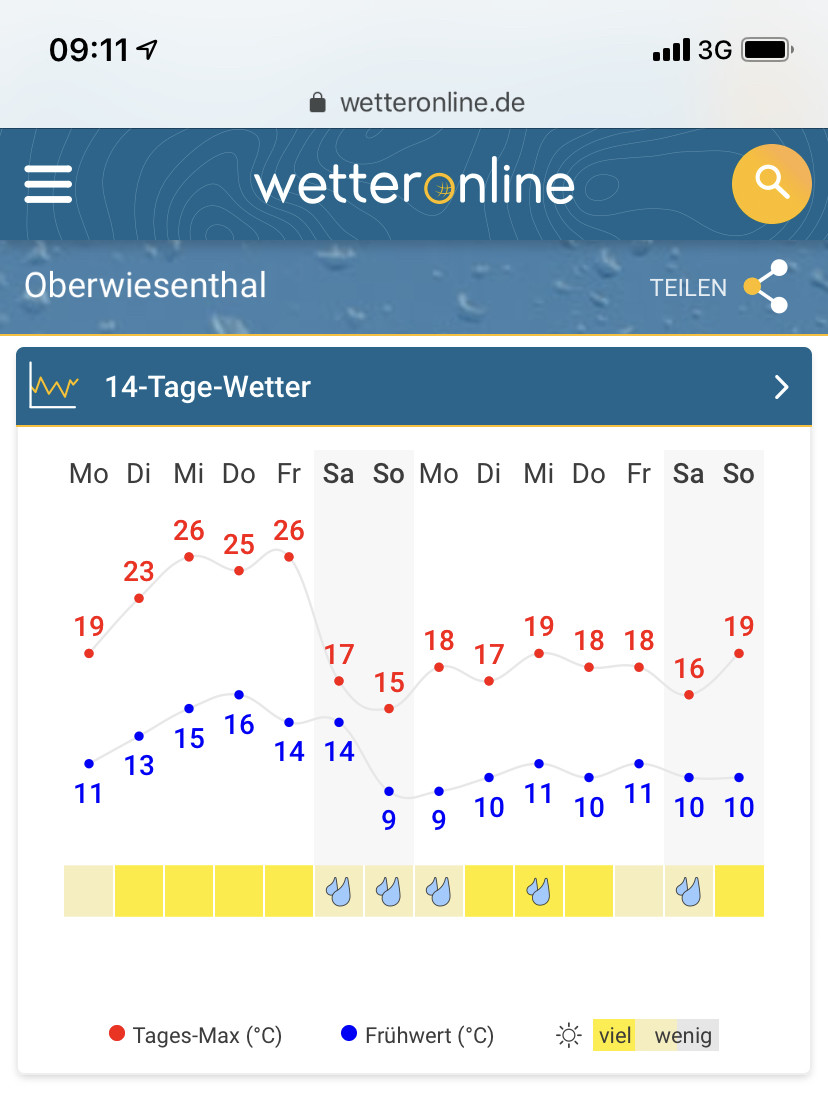Expand 14-Tage-Wetter with the right chevron

point(781,387)
